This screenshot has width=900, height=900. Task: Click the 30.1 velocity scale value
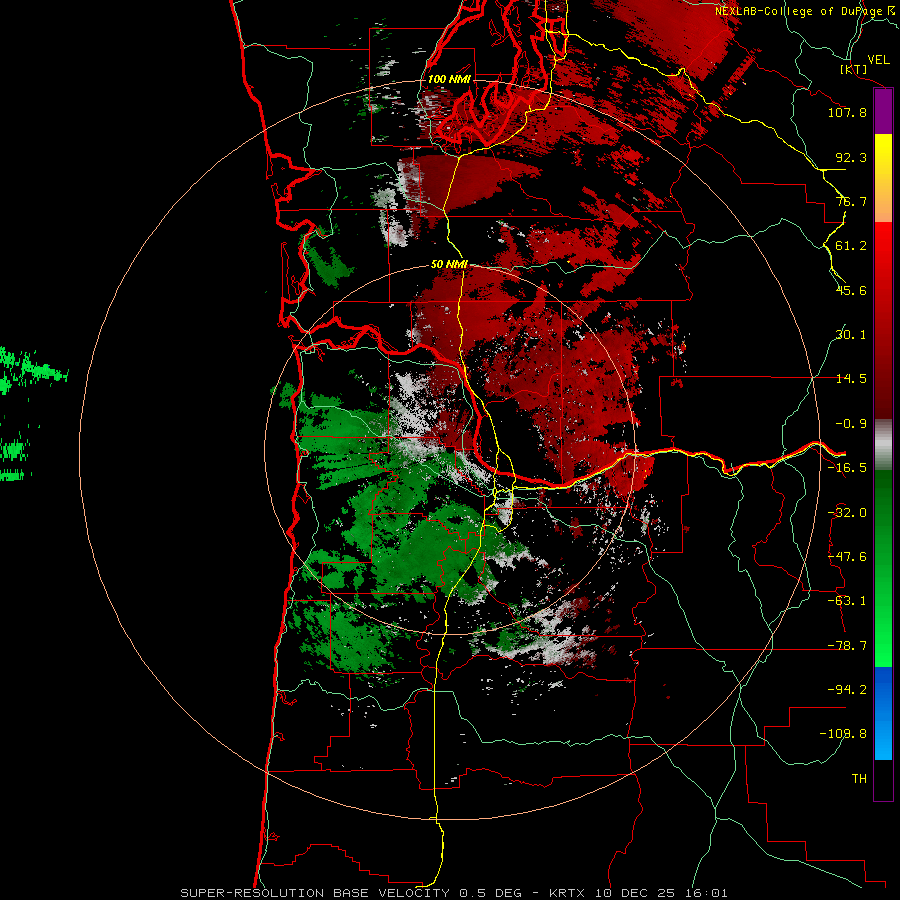point(851,335)
